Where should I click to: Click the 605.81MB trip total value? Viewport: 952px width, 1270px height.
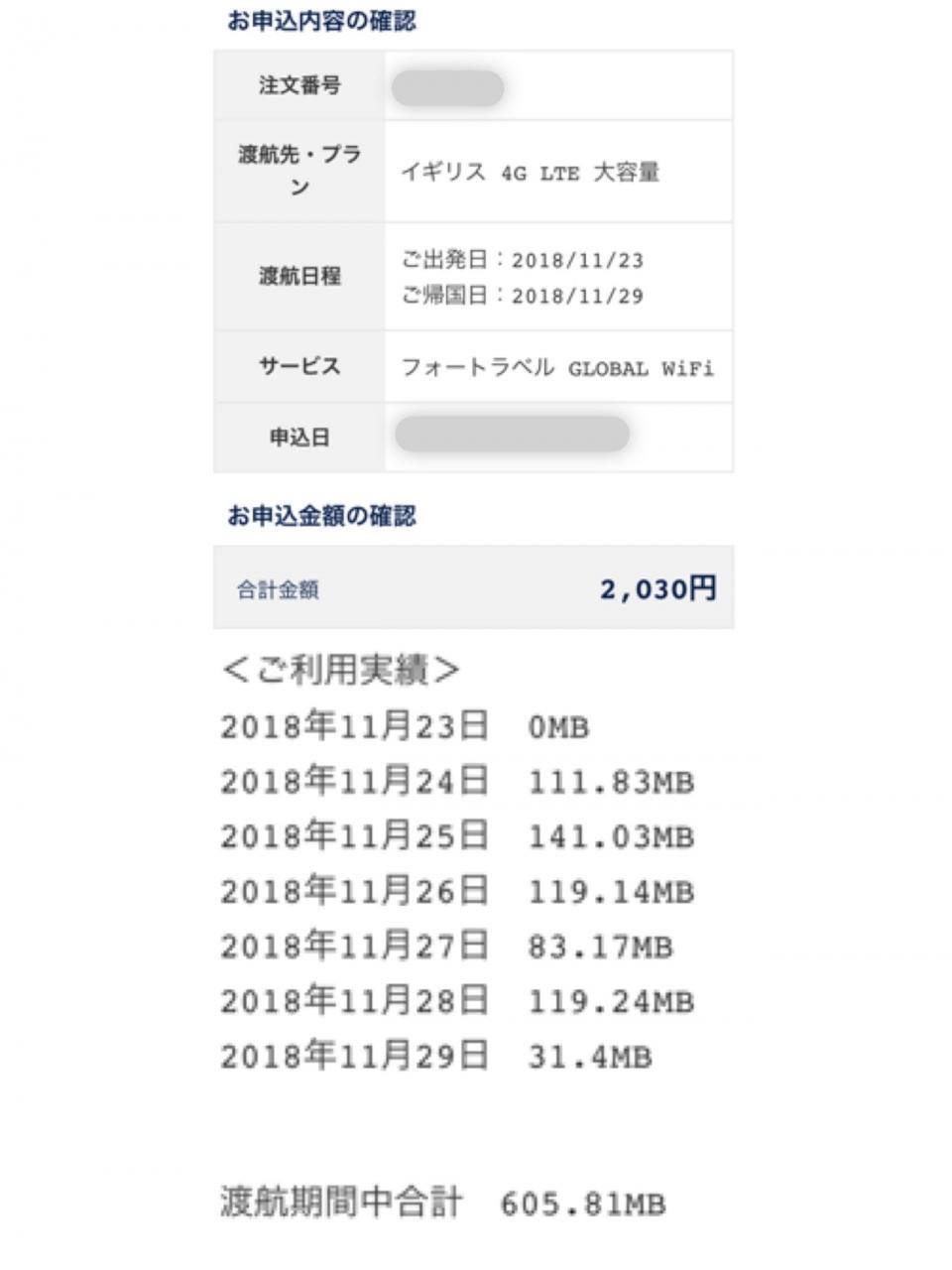582,1205
